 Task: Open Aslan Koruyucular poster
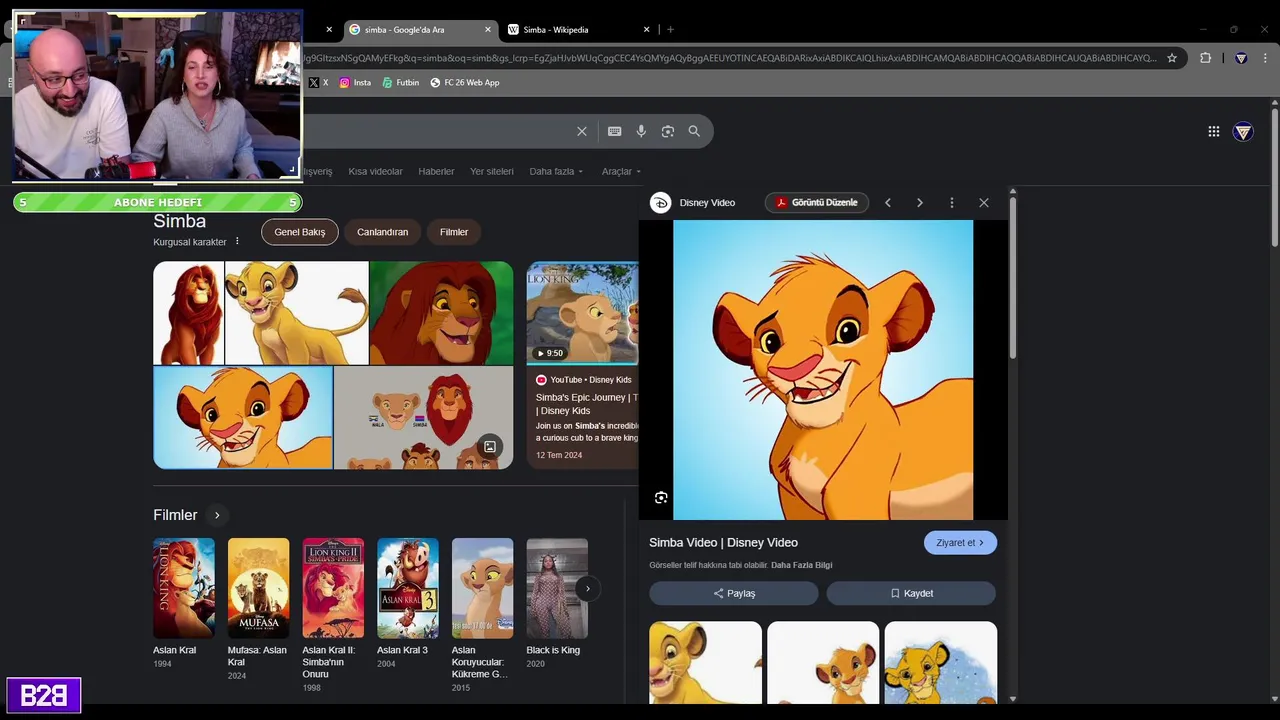point(482,588)
